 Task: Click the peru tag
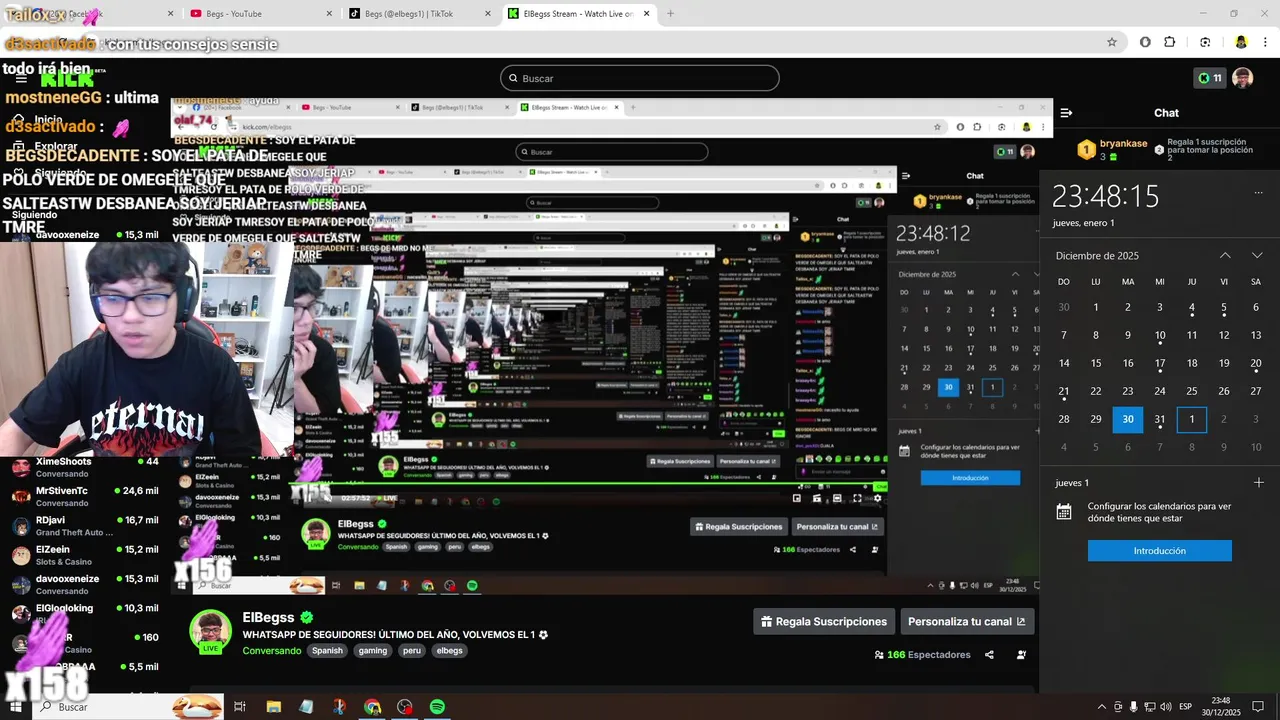(412, 650)
